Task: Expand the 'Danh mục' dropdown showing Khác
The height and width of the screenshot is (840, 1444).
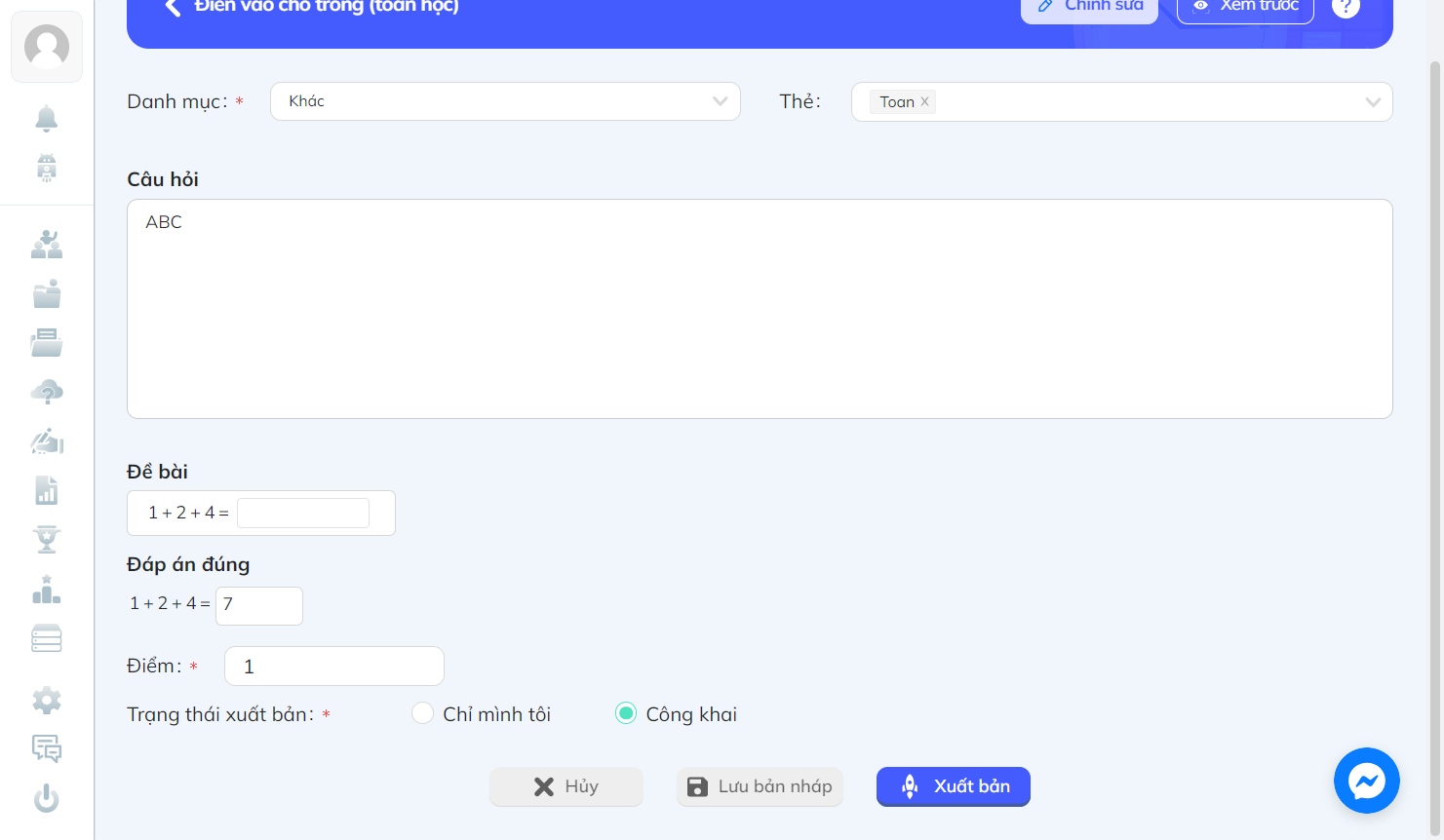Action: click(505, 101)
